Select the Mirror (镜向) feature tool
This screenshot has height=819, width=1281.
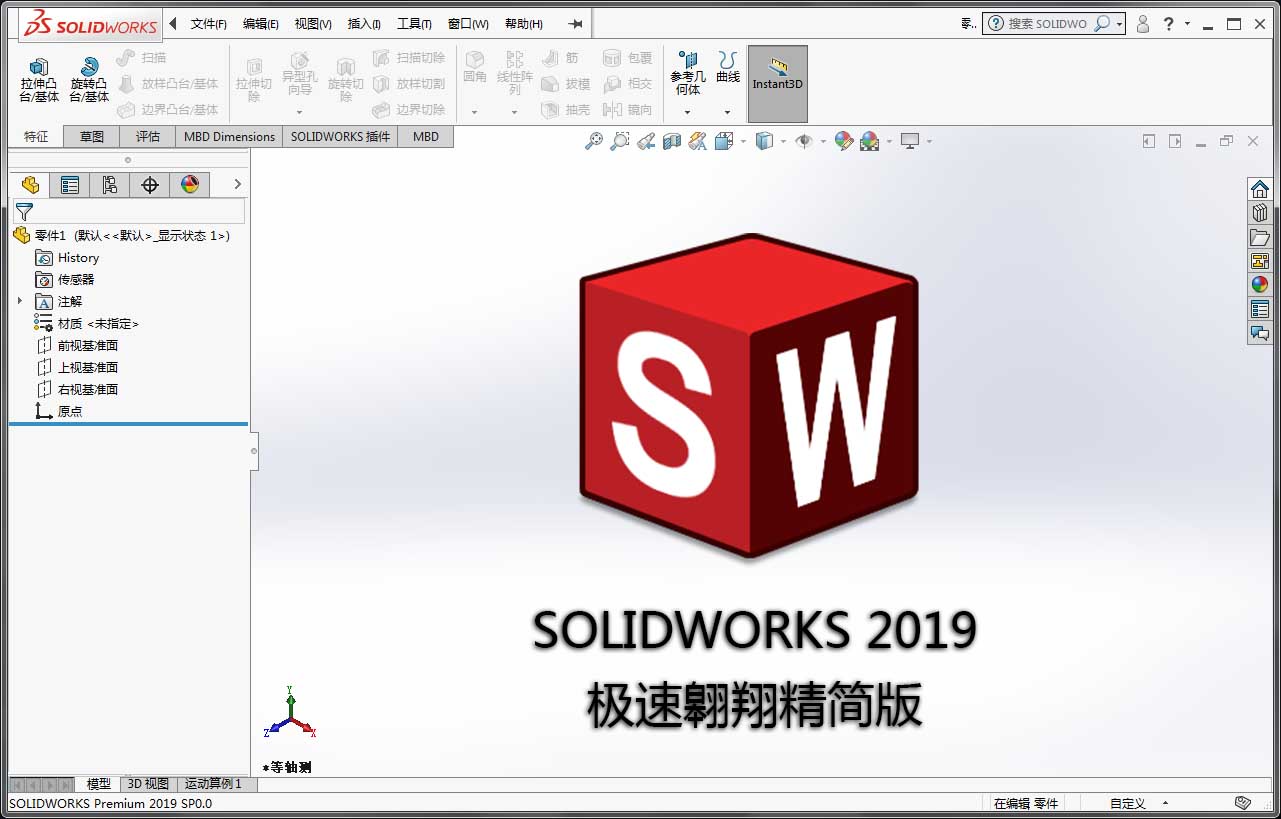(x=628, y=110)
